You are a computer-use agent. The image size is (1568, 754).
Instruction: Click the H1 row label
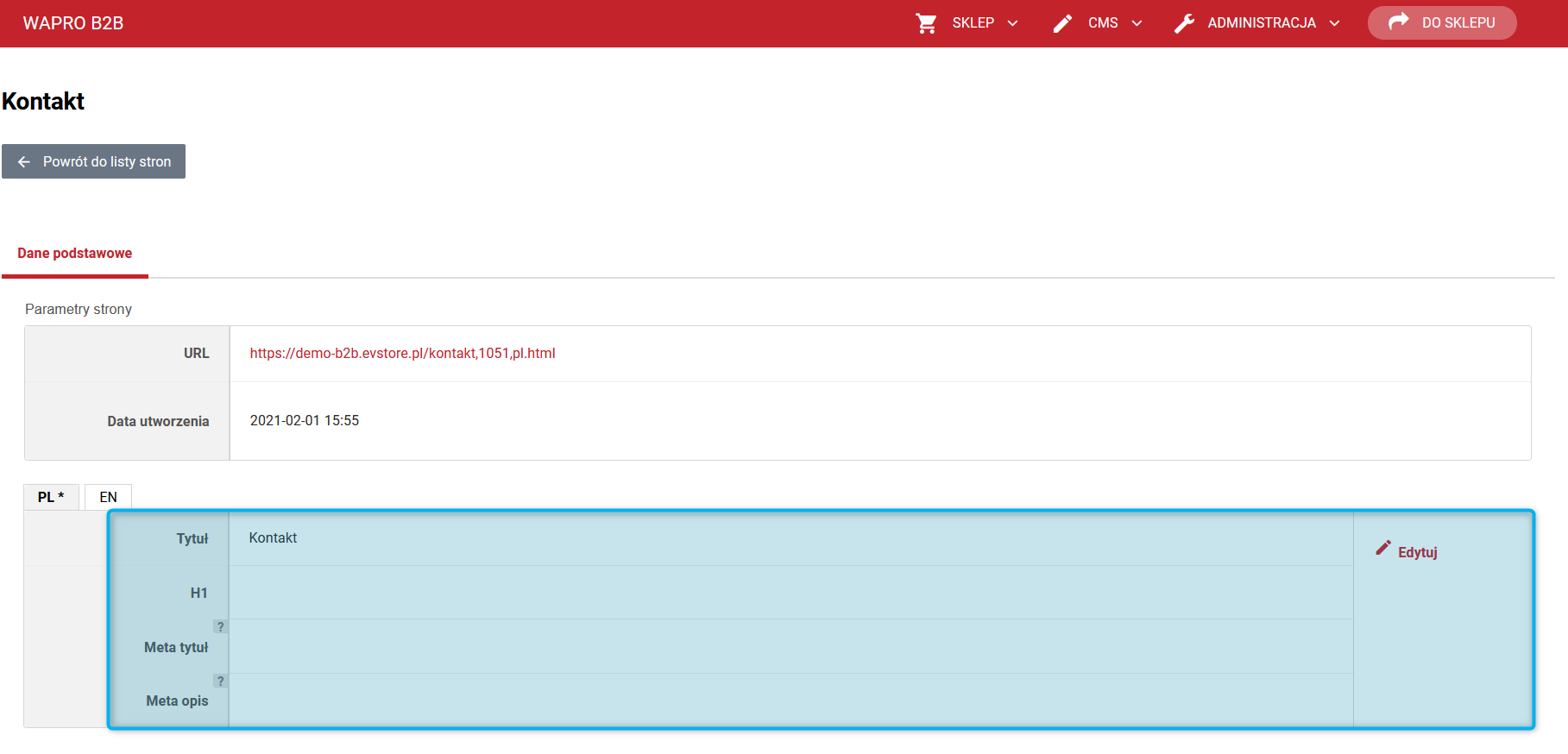199,593
